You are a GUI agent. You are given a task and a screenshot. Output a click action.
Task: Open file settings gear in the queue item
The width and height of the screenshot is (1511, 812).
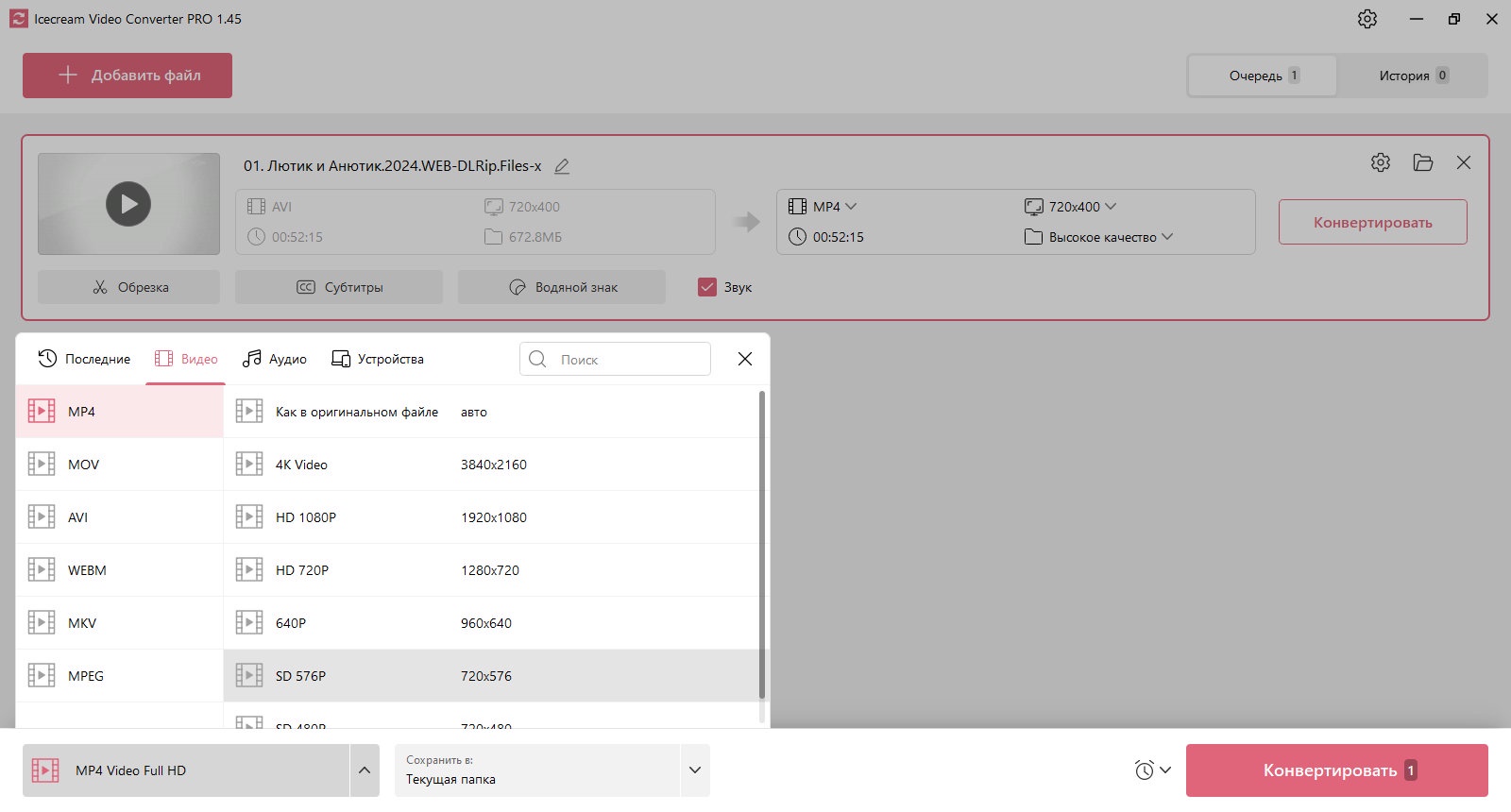click(1381, 162)
